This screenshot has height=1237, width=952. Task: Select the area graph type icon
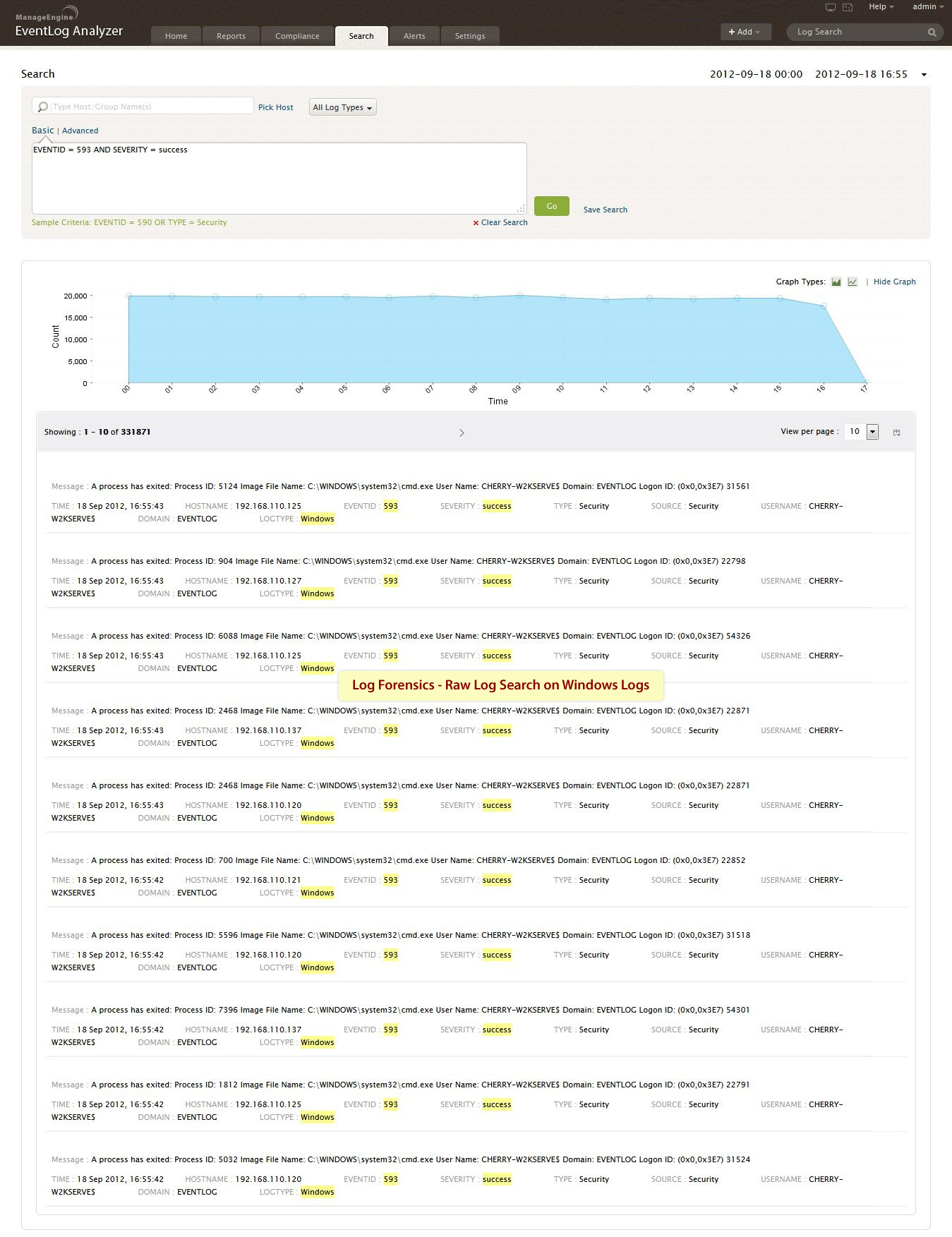[x=836, y=282]
